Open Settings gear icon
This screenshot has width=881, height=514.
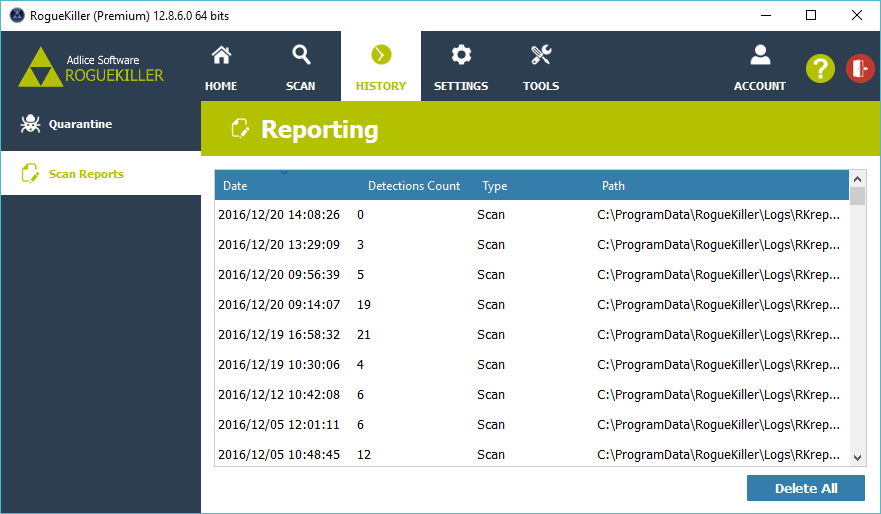[x=461, y=55]
